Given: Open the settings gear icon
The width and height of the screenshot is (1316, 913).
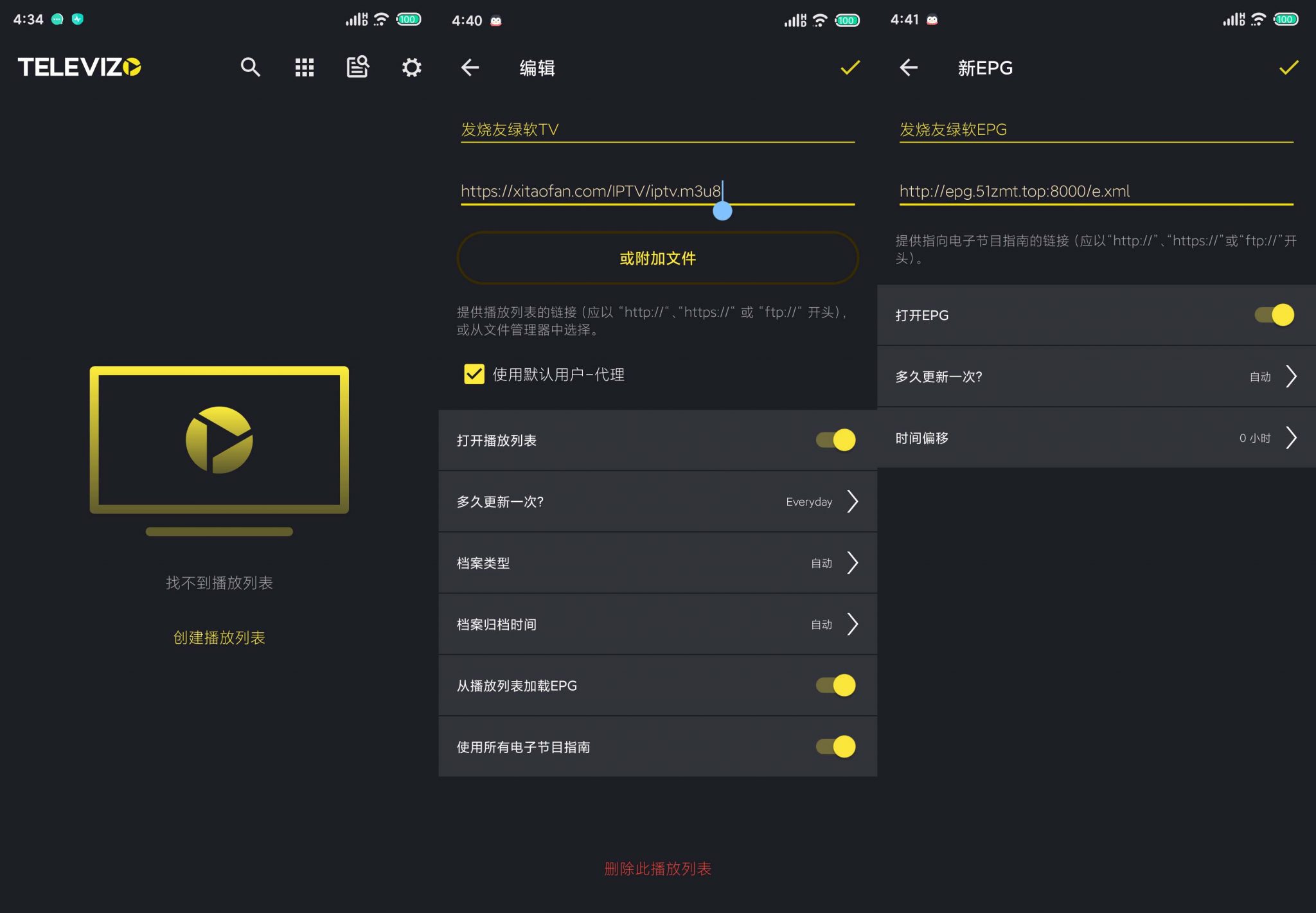Looking at the screenshot, I should pyautogui.click(x=411, y=67).
